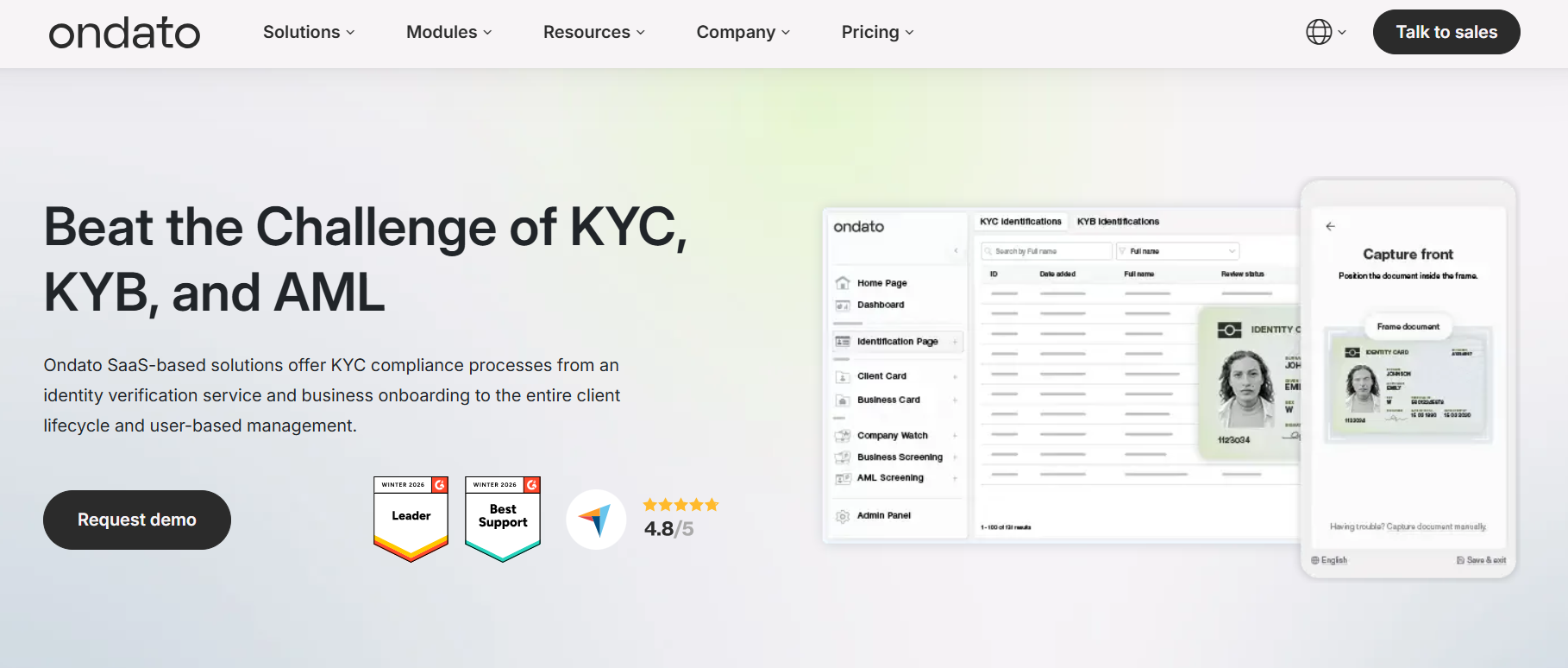Click the Request demo button
The width and height of the screenshot is (1568, 668).
coord(137,520)
